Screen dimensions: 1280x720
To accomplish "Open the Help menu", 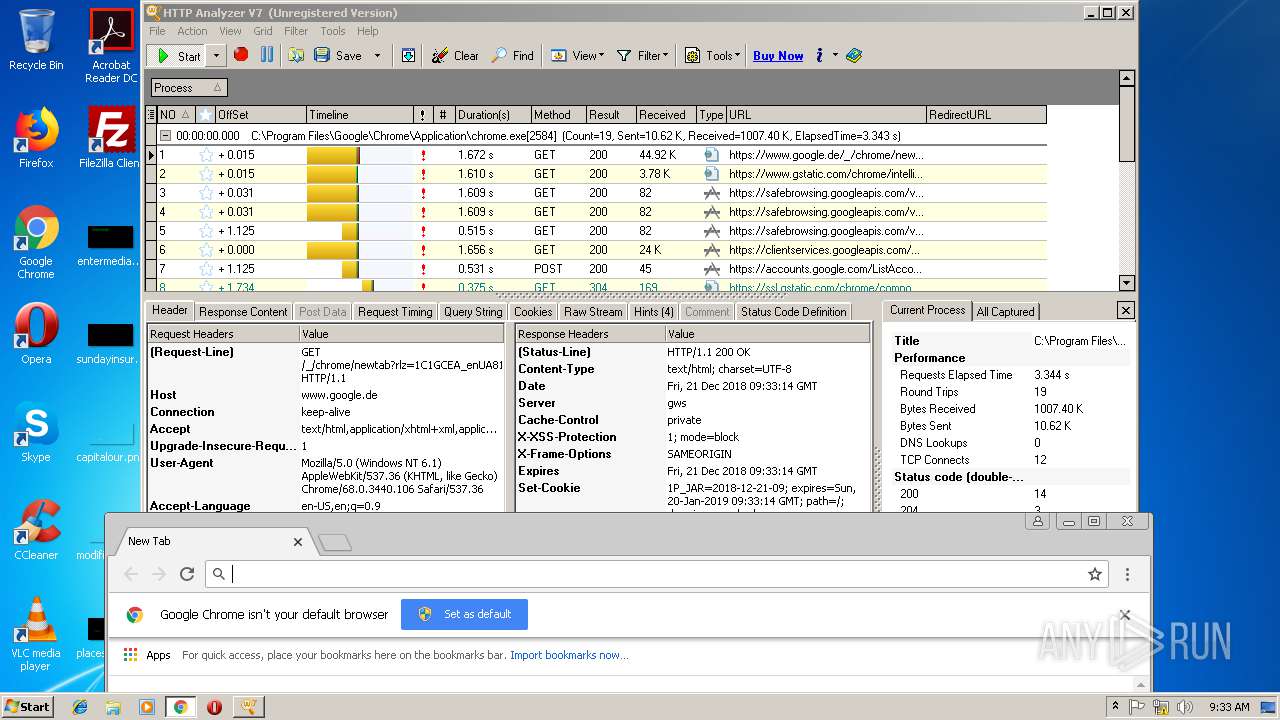I will coord(368,31).
